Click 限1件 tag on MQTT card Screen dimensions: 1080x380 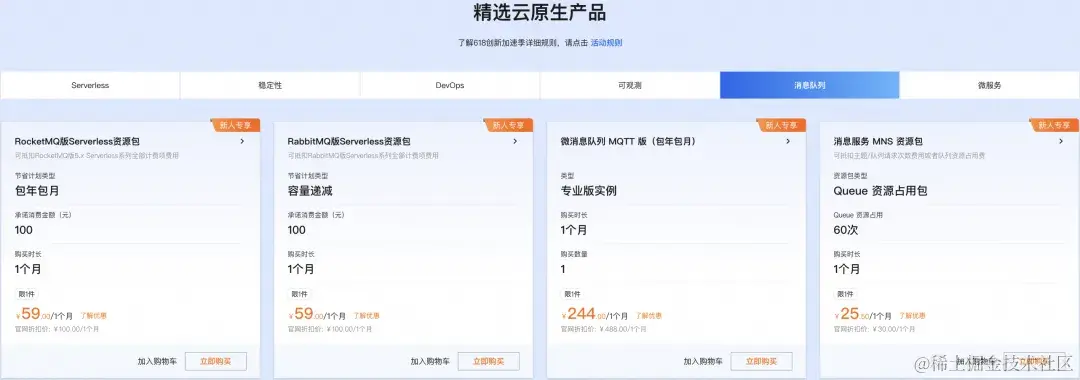[572, 294]
